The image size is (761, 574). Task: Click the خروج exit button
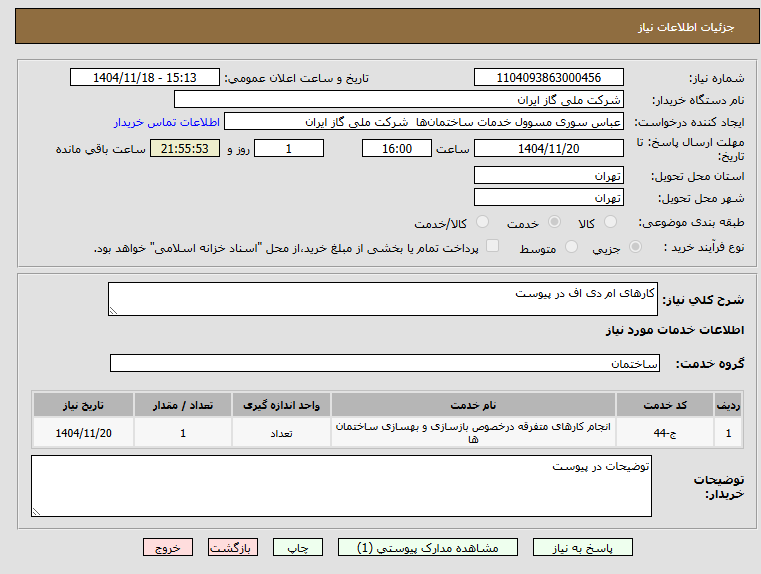click(x=168, y=547)
